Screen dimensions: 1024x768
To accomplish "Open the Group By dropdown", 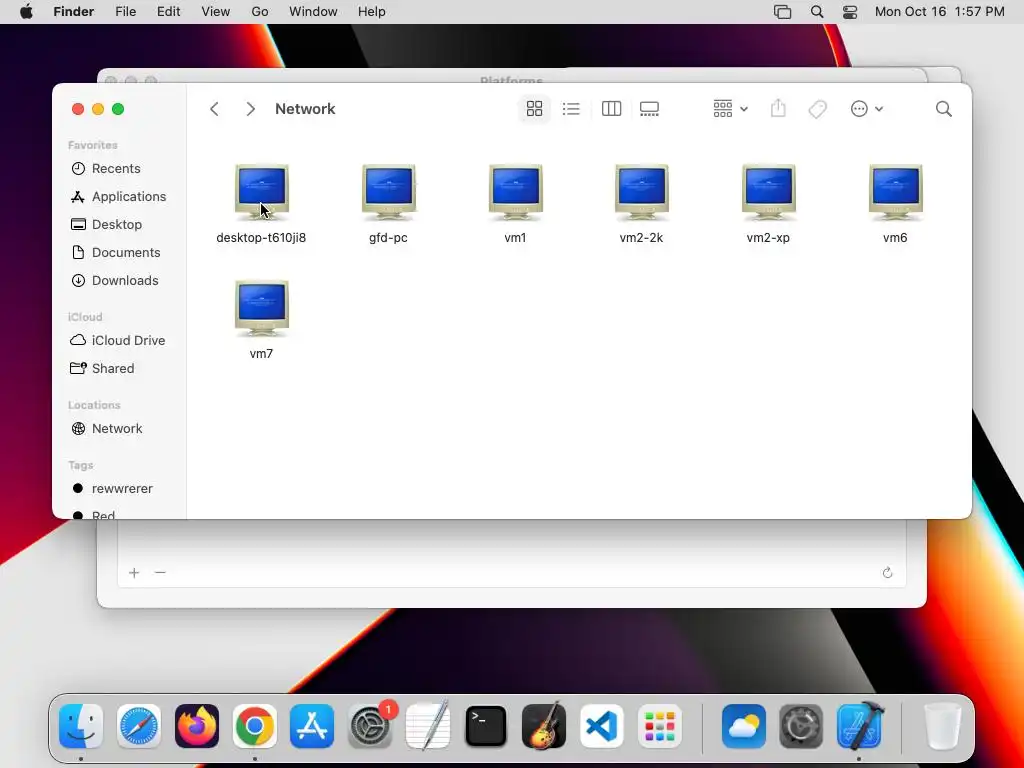I will [x=730, y=109].
